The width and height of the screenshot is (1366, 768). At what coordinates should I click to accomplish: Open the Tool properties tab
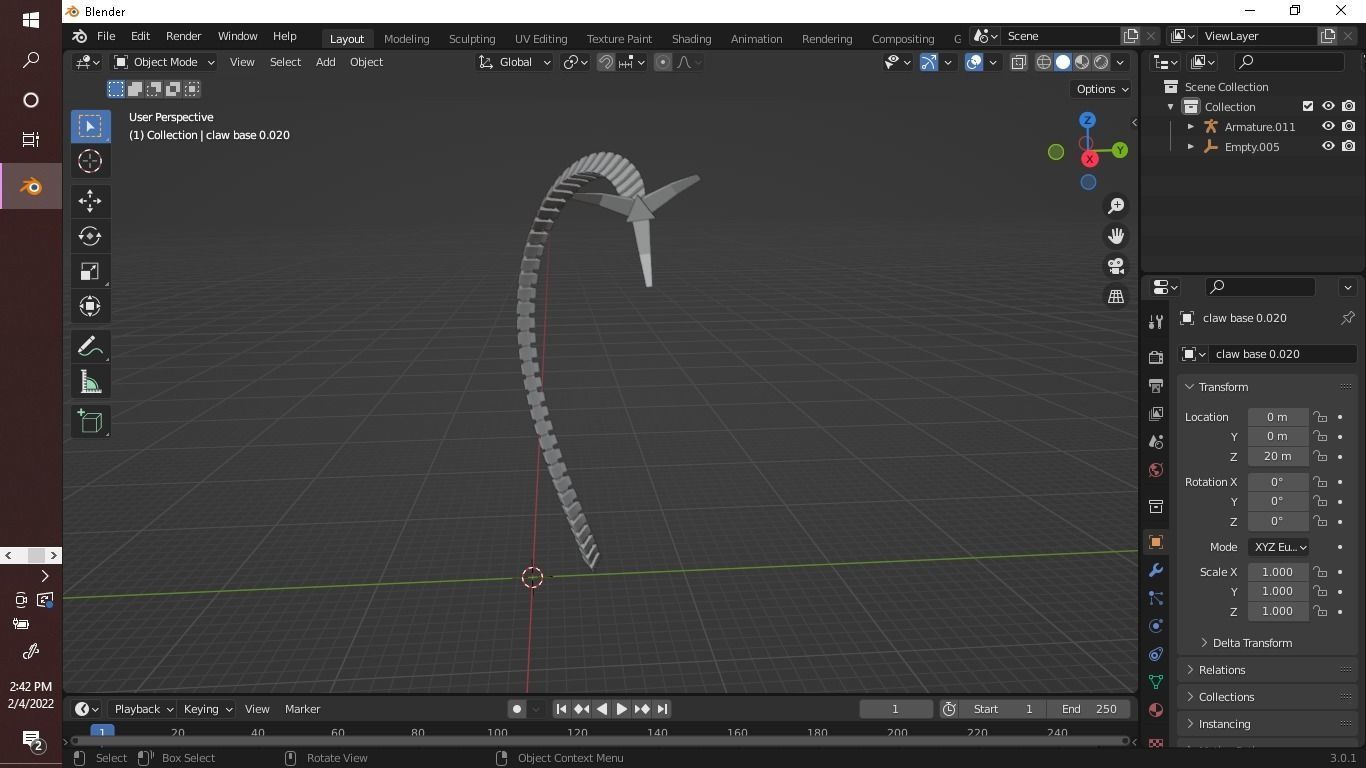pos(1156,321)
